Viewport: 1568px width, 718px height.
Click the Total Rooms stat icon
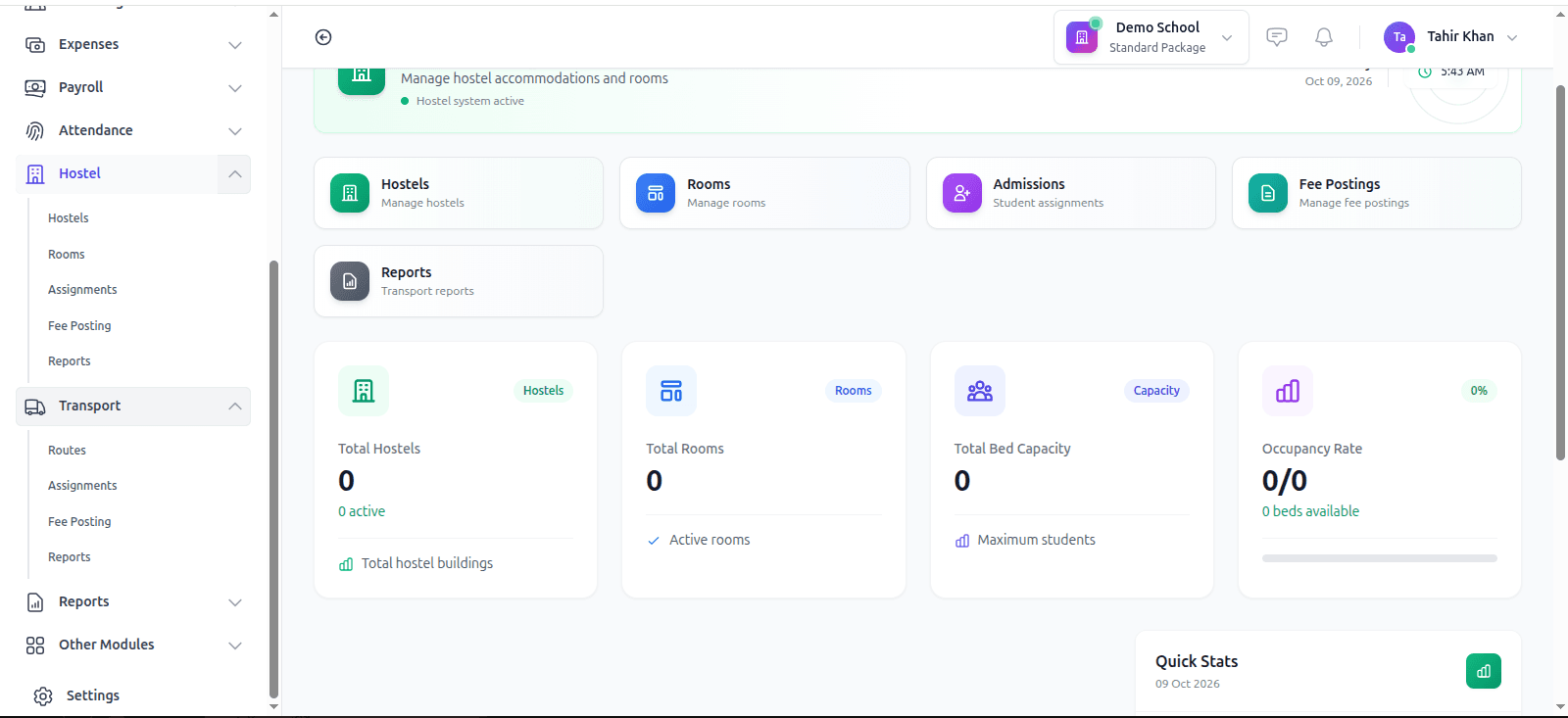point(671,391)
